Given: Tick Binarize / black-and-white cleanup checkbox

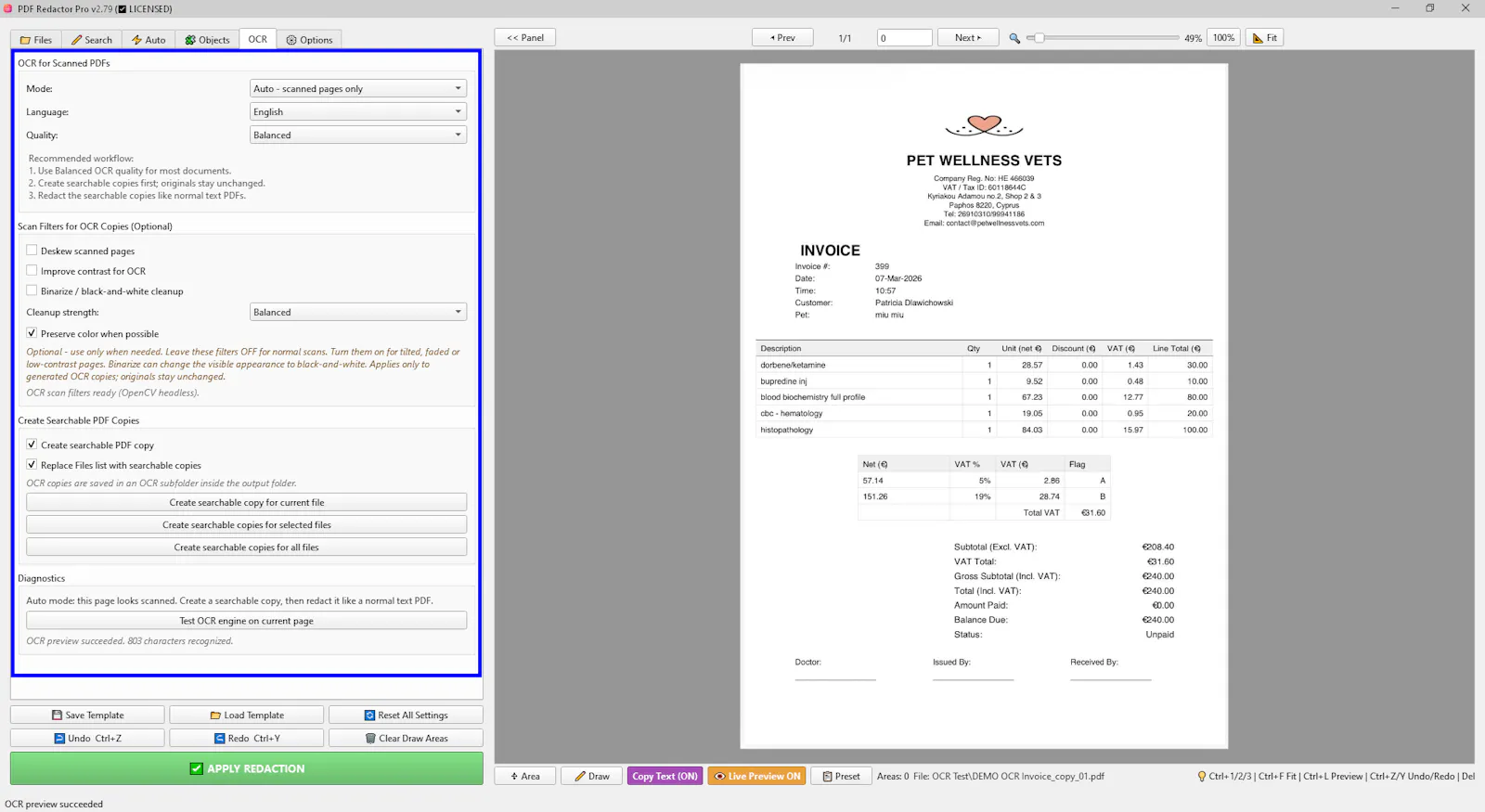Looking at the screenshot, I should tap(32, 290).
